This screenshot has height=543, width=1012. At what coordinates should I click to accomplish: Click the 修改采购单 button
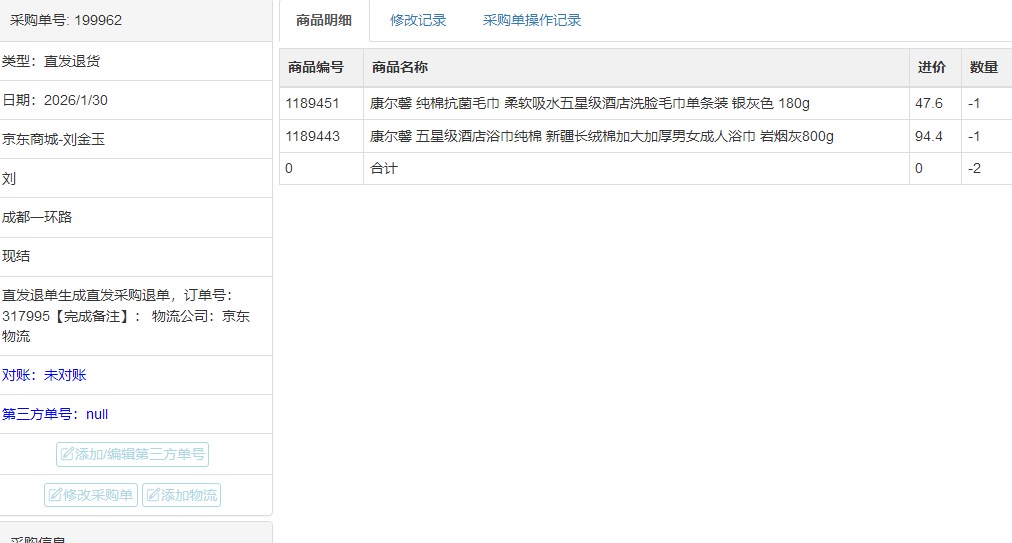90,495
